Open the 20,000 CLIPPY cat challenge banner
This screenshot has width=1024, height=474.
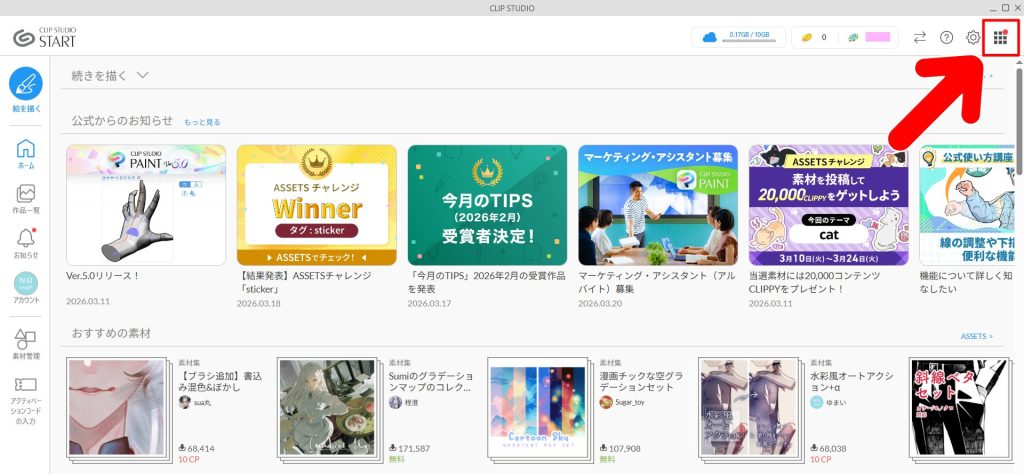[x=828, y=205]
